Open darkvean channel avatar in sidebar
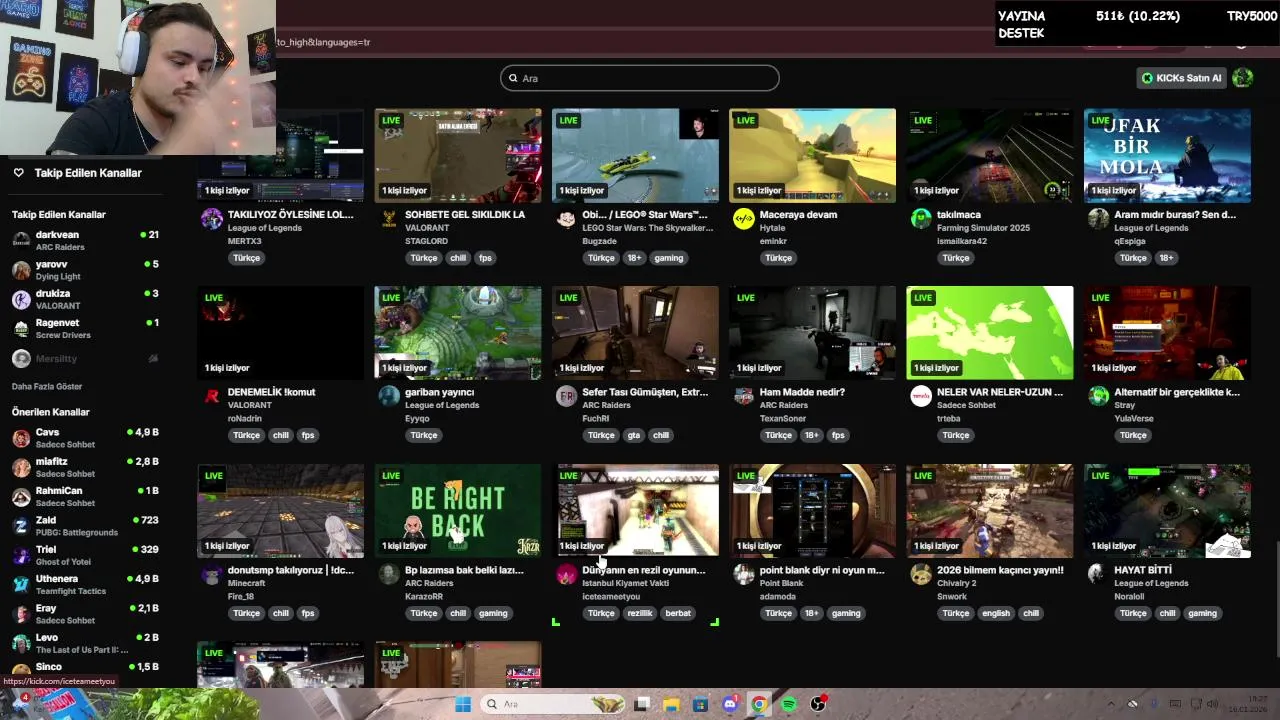This screenshot has width=1280, height=720. pyautogui.click(x=21, y=240)
